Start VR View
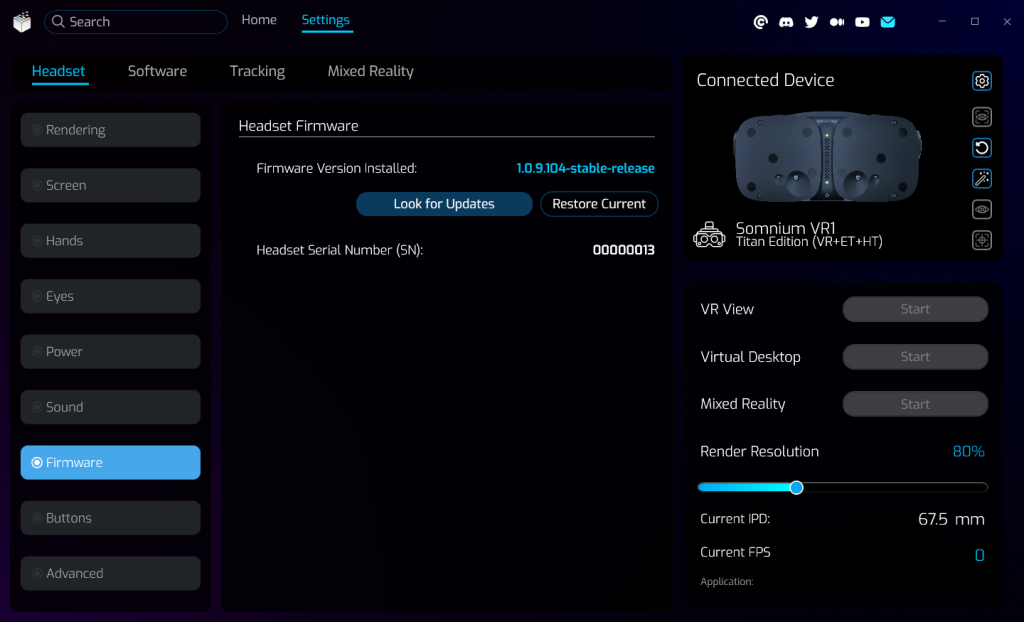 pyautogui.click(x=915, y=309)
